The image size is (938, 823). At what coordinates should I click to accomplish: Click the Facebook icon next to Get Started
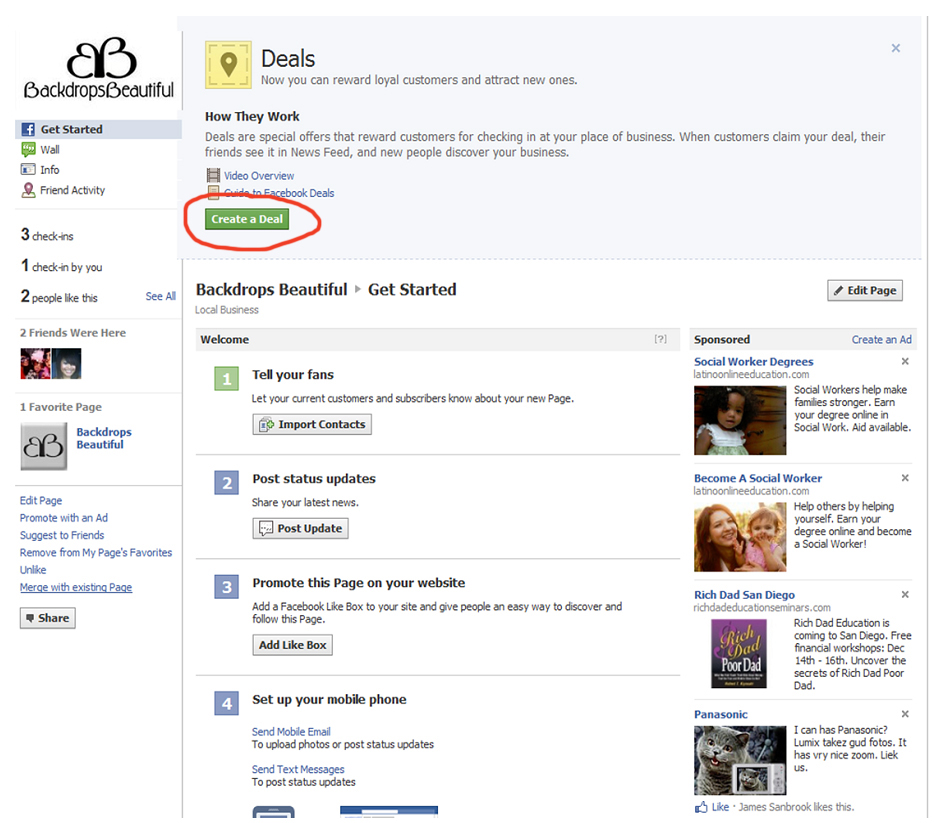pos(28,129)
